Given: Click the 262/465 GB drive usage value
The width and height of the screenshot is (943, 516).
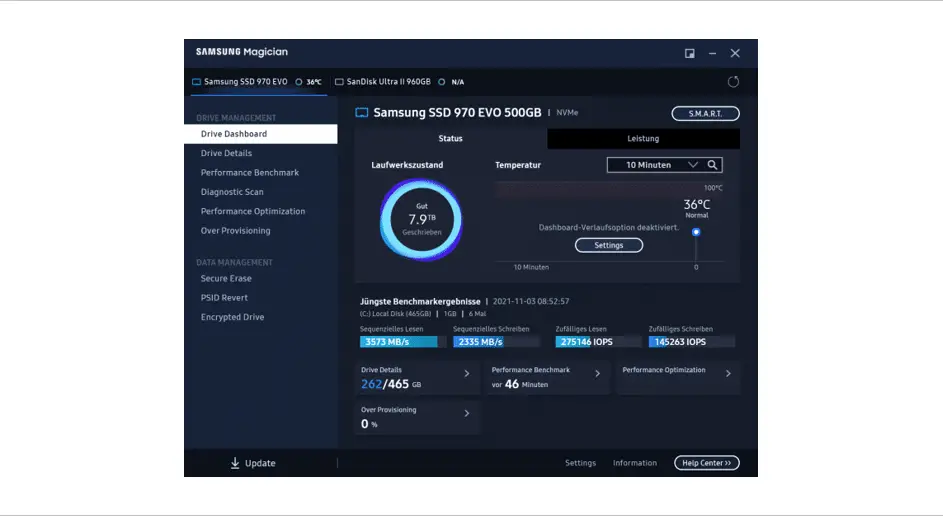Looking at the screenshot, I should click(391, 384).
